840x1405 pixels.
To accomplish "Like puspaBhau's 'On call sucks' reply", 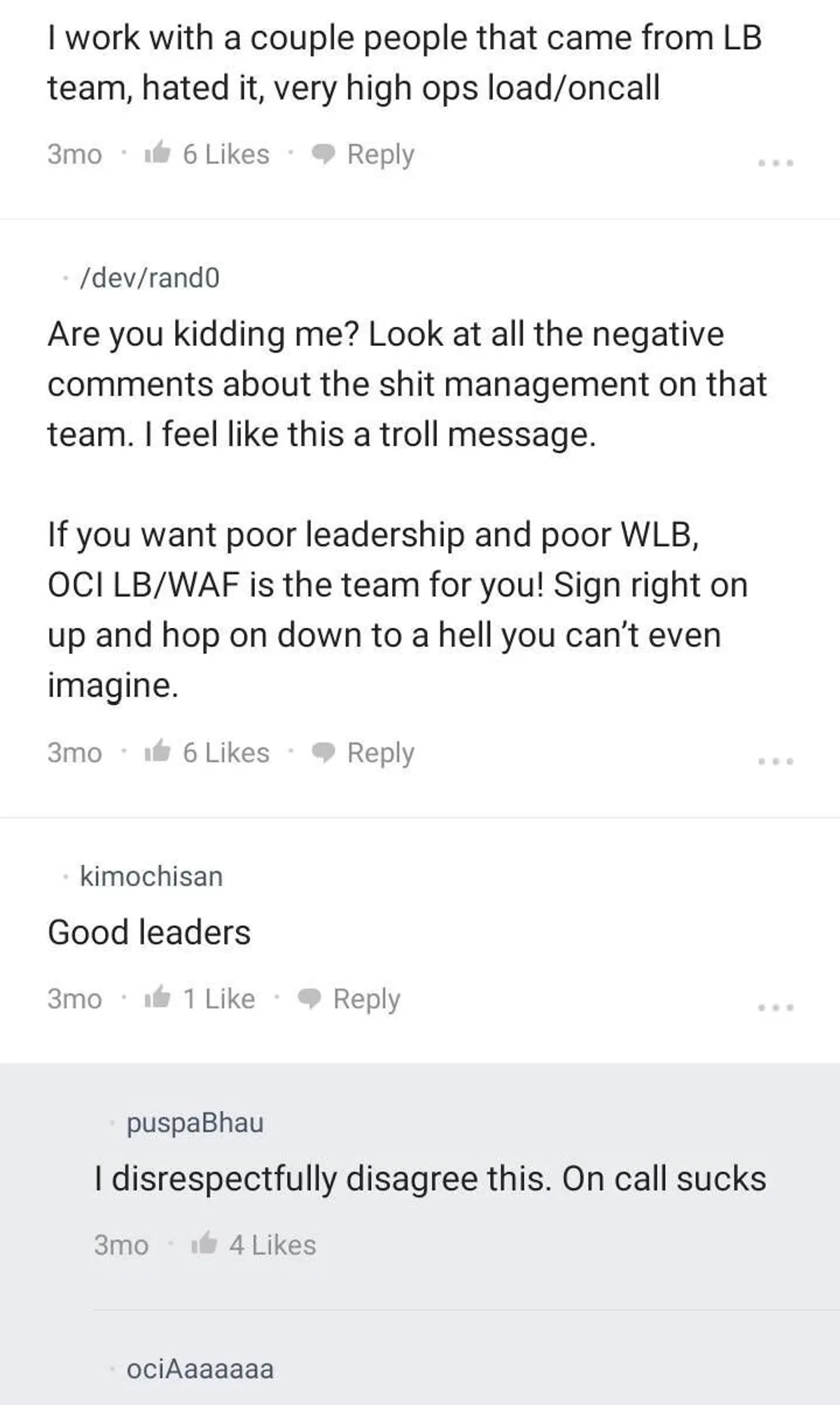I will pyautogui.click(x=204, y=1245).
